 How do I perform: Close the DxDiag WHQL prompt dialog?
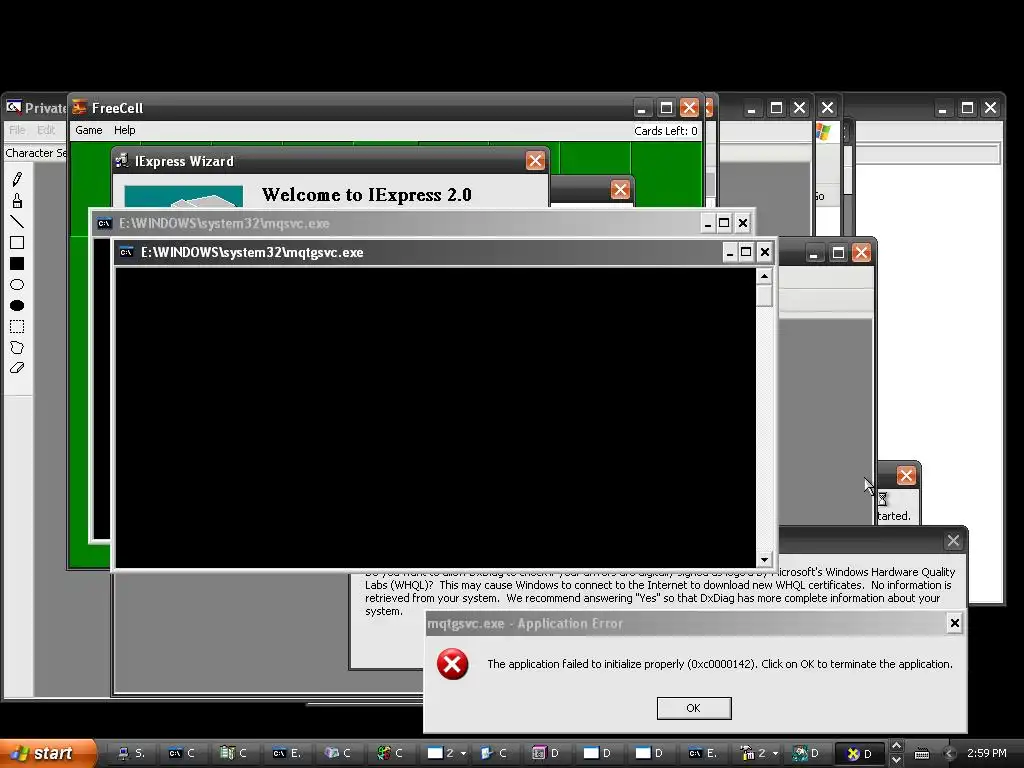(x=953, y=541)
